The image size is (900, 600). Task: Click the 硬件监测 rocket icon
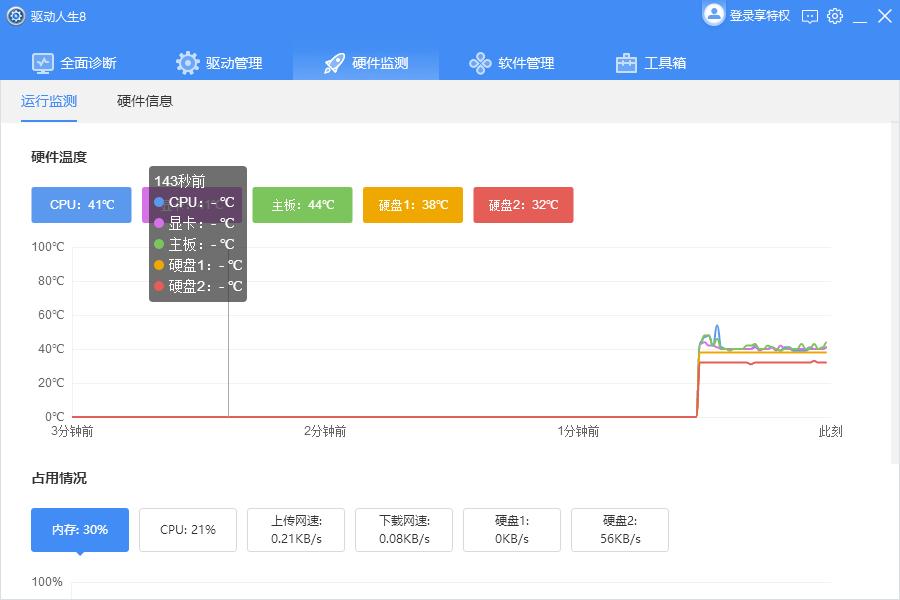[x=334, y=63]
